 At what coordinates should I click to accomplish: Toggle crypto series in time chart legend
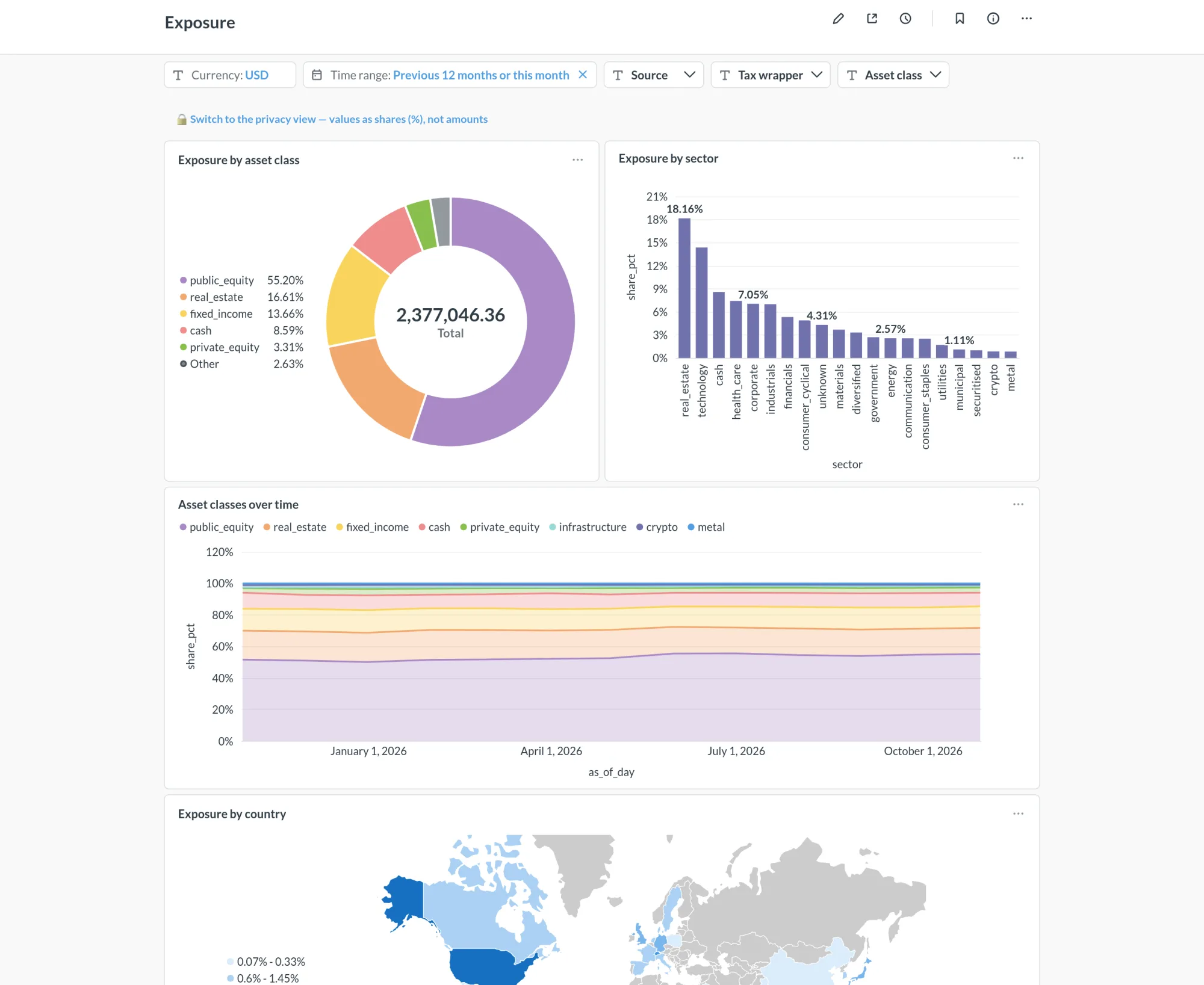[657, 527]
